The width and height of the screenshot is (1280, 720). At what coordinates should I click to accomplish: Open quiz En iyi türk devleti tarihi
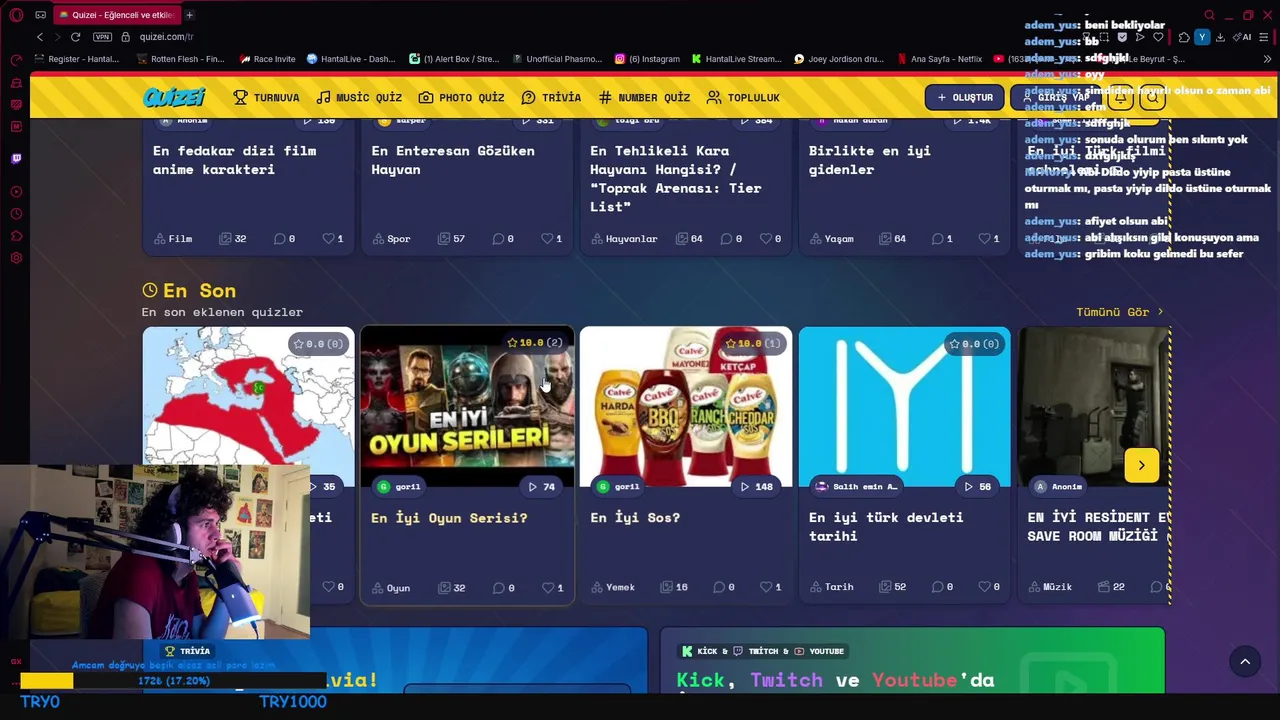(886, 526)
